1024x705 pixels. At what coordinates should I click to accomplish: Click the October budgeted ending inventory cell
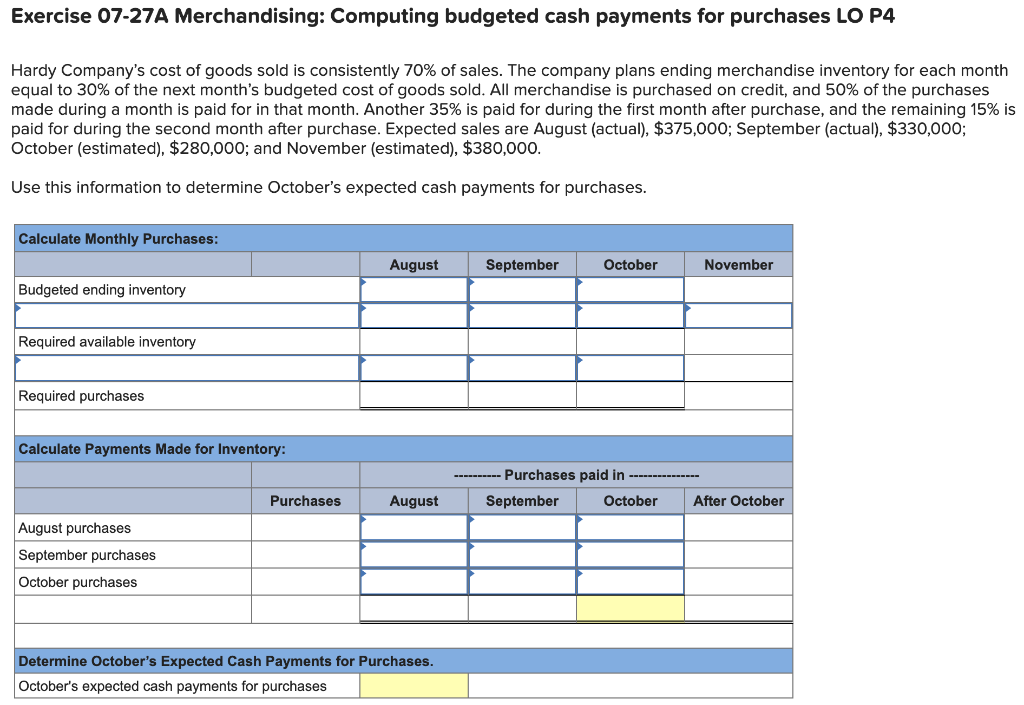click(x=629, y=289)
